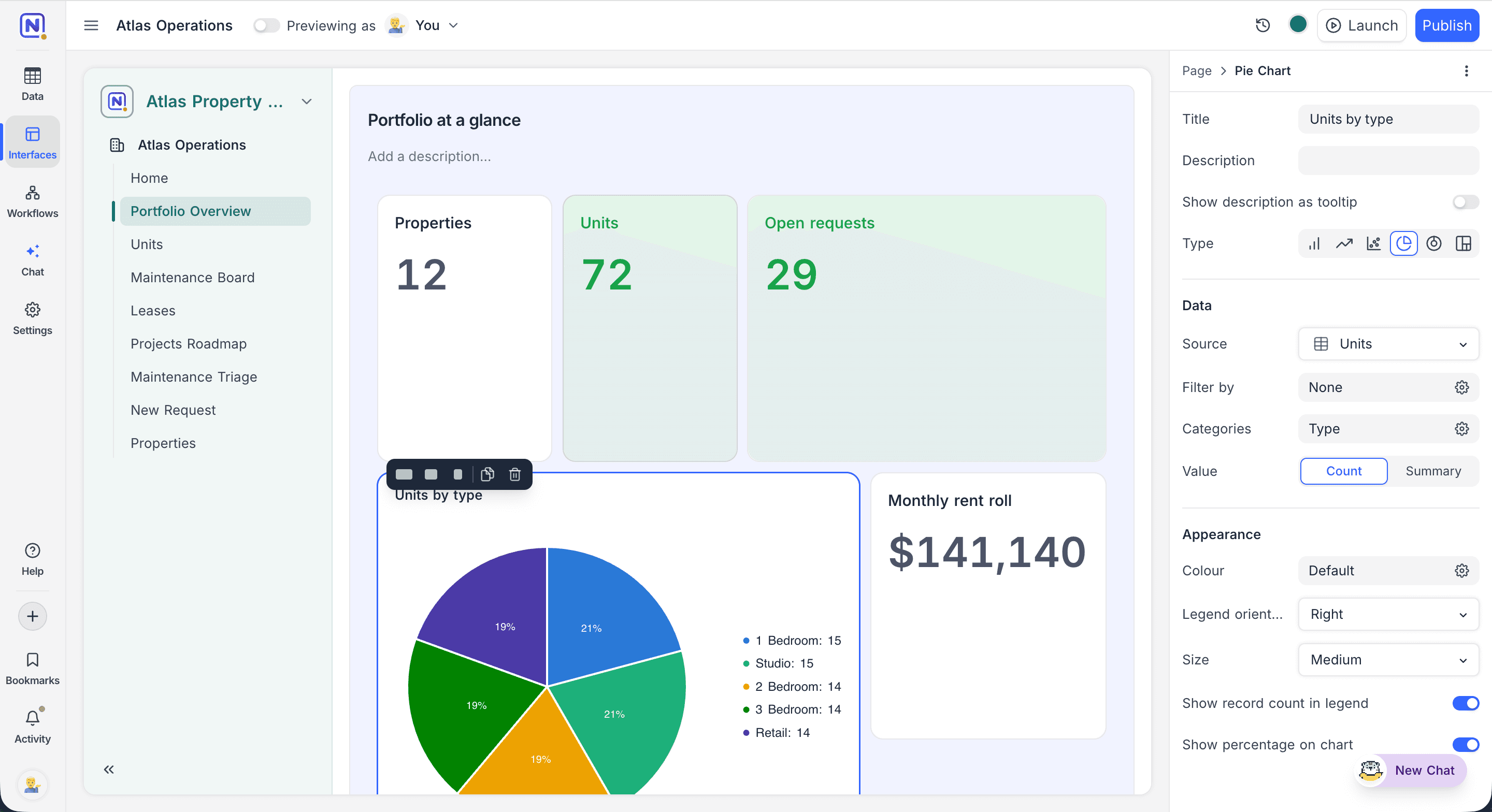
Task: Toggle Show percentage on chart
Action: coord(1466,744)
